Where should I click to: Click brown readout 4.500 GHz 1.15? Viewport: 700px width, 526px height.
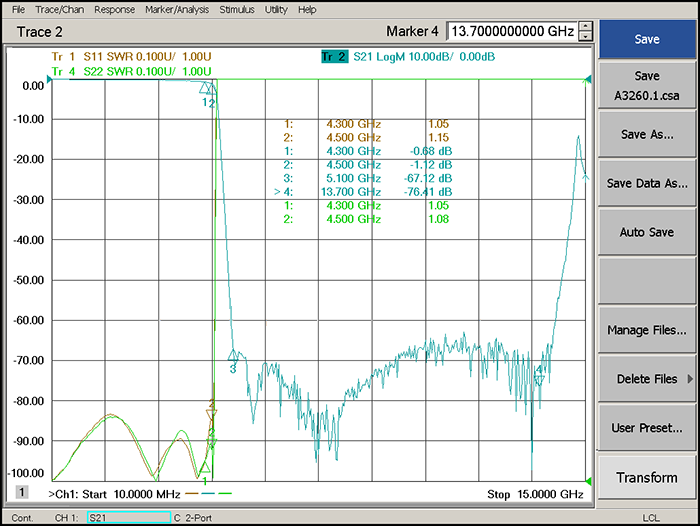pyautogui.click(x=367, y=138)
